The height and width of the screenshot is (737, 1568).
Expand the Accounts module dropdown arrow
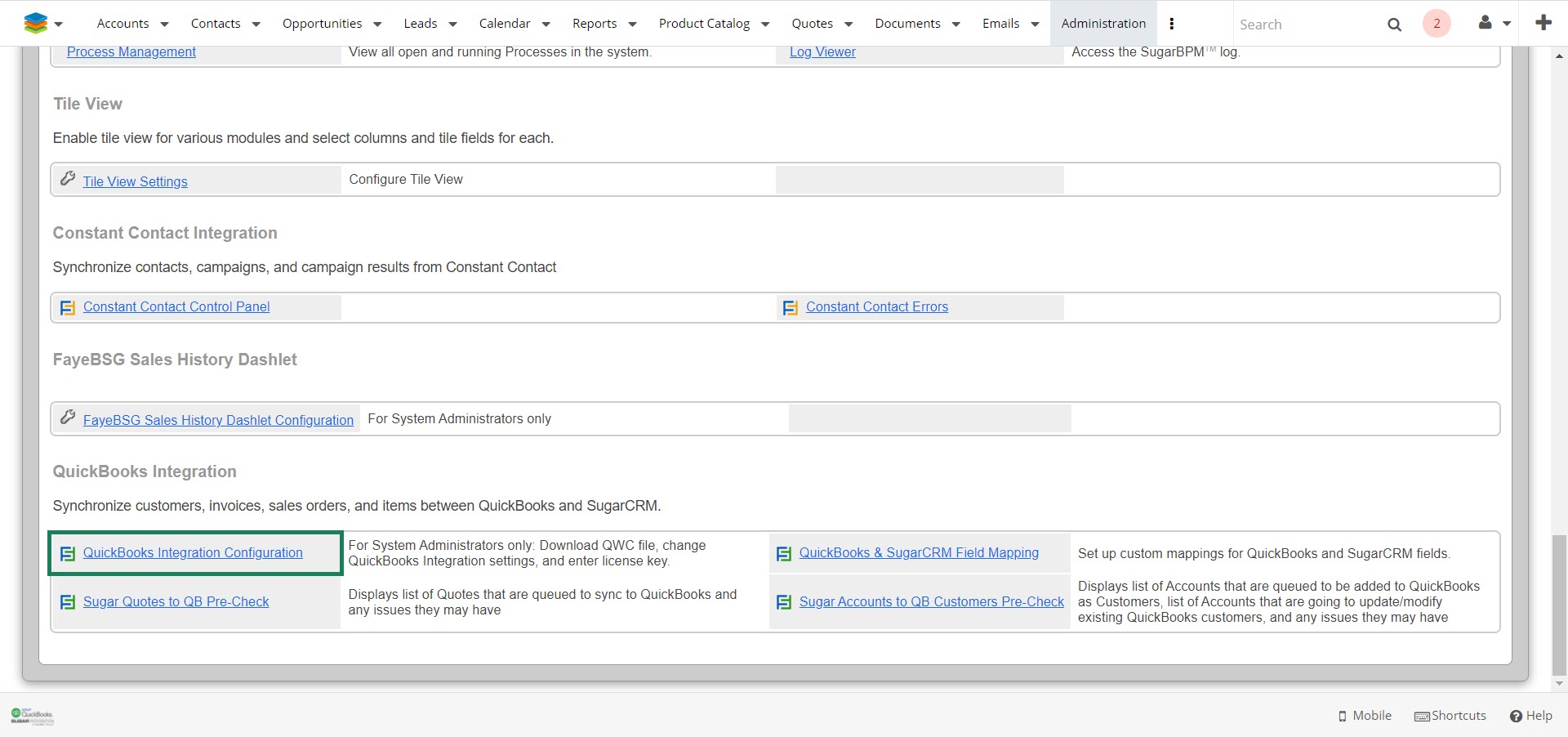164,25
